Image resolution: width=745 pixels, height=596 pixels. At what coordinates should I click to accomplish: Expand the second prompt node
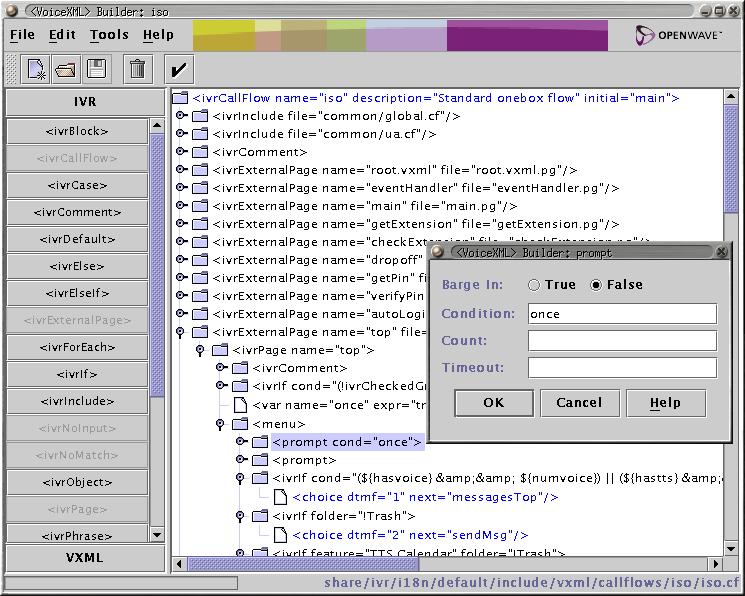pyautogui.click(x=241, y=460)
